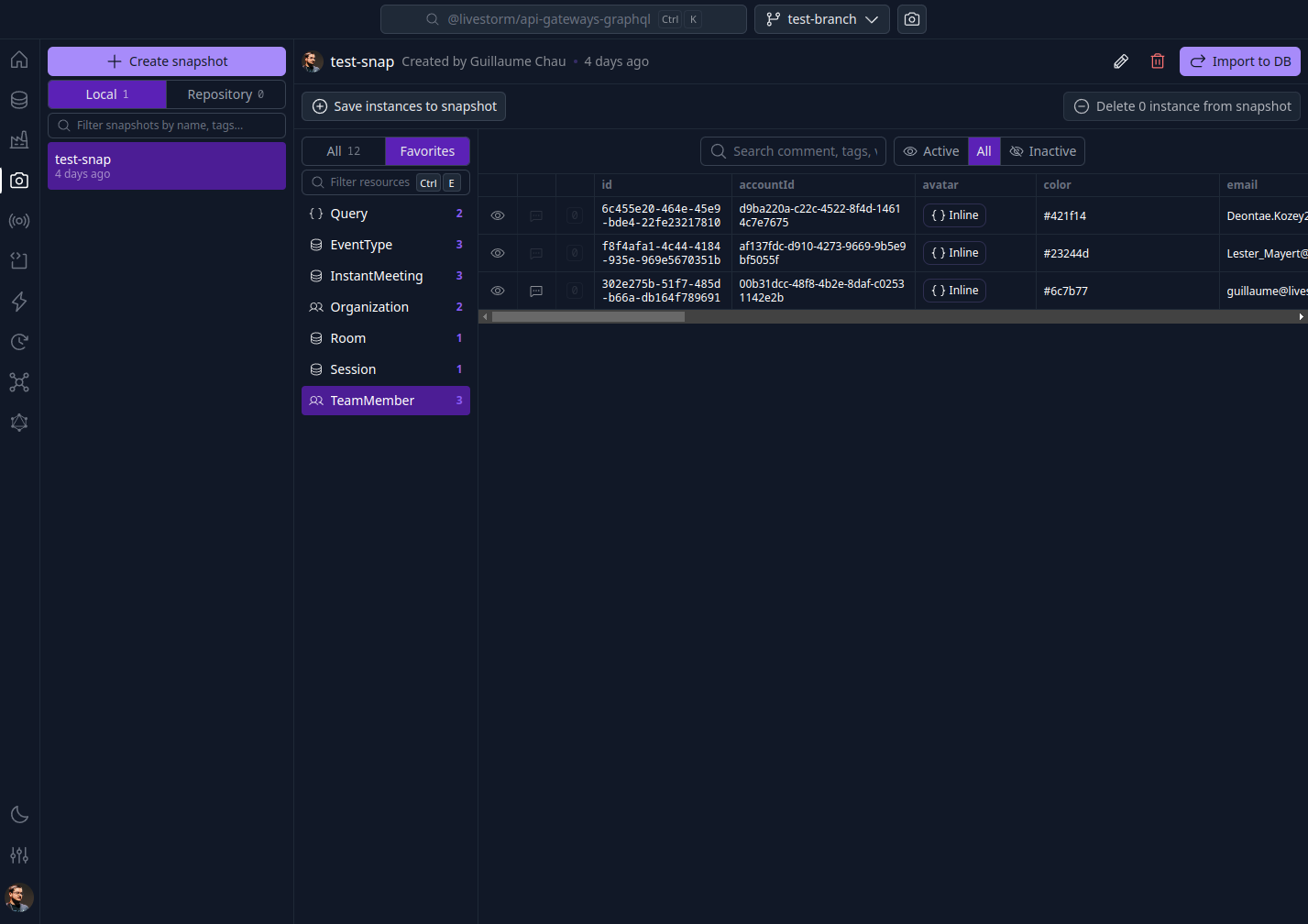The width and height of the screenshot is (1308, 924).
Task: Open comment icon for #421f14 row
Action: (x=536, y=216)
